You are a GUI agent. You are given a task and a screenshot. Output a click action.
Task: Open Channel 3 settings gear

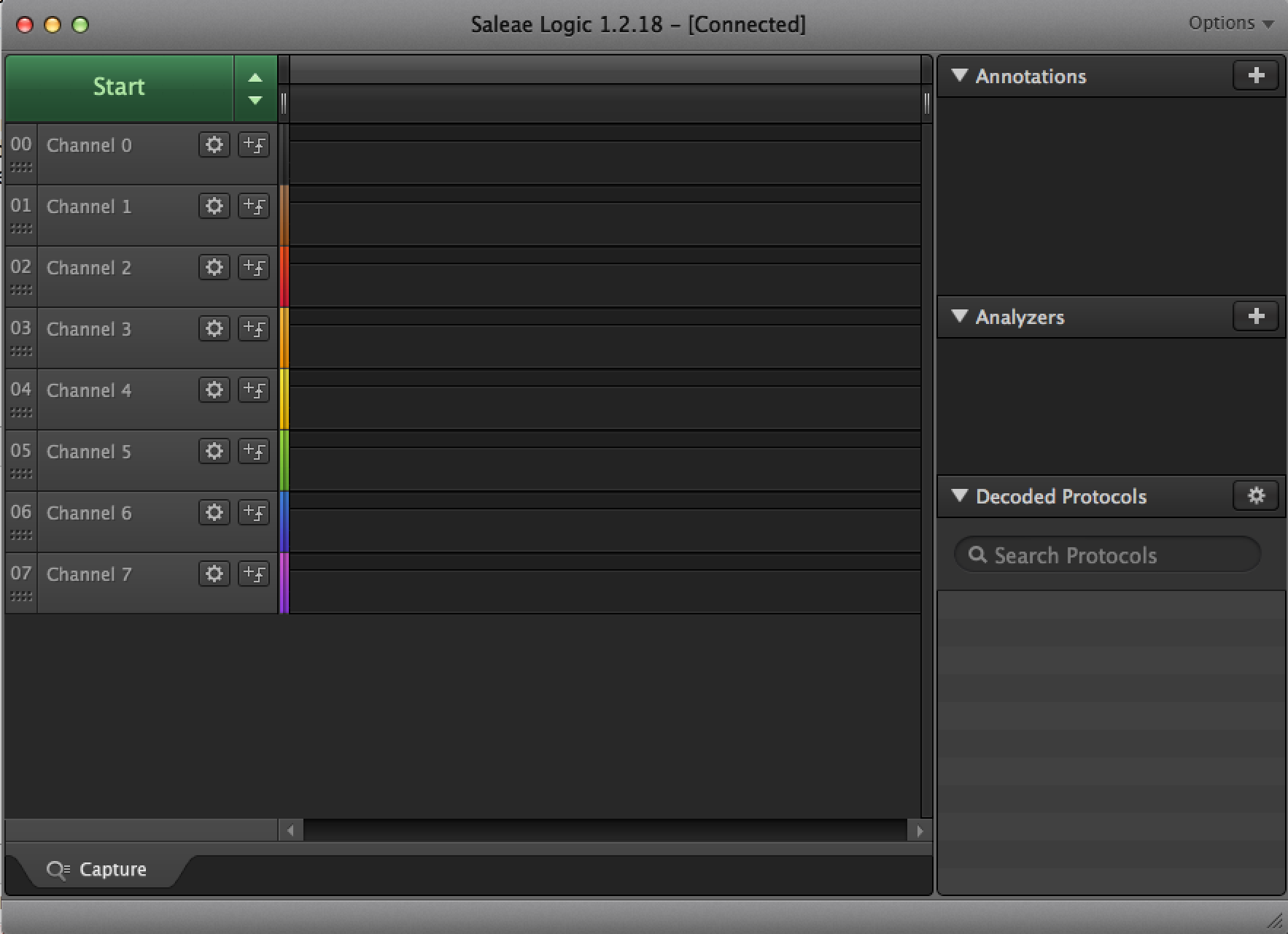pyautogui.click(x=214, y=328)
